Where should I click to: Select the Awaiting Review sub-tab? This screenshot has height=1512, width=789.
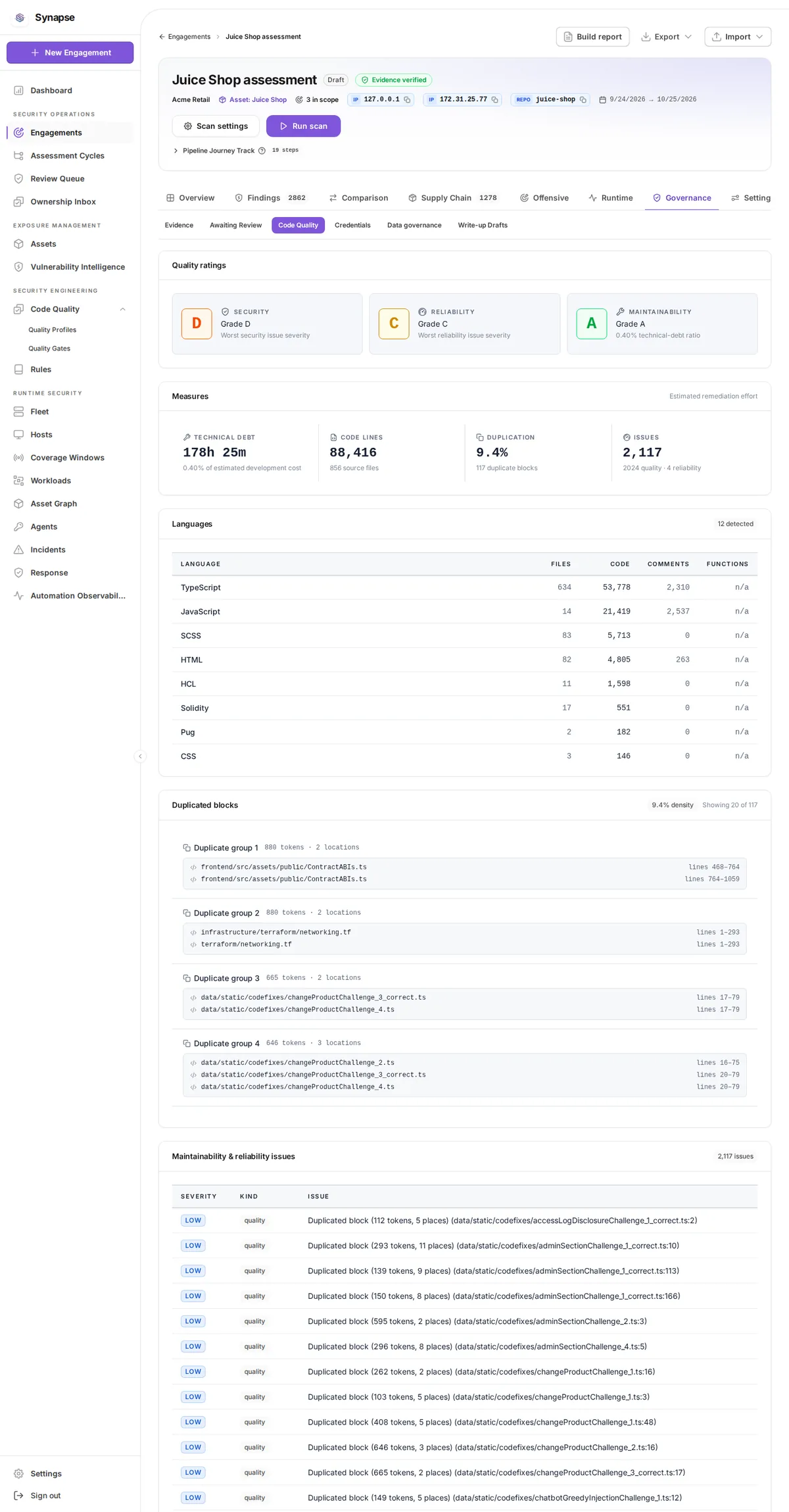tap(235, 226)
